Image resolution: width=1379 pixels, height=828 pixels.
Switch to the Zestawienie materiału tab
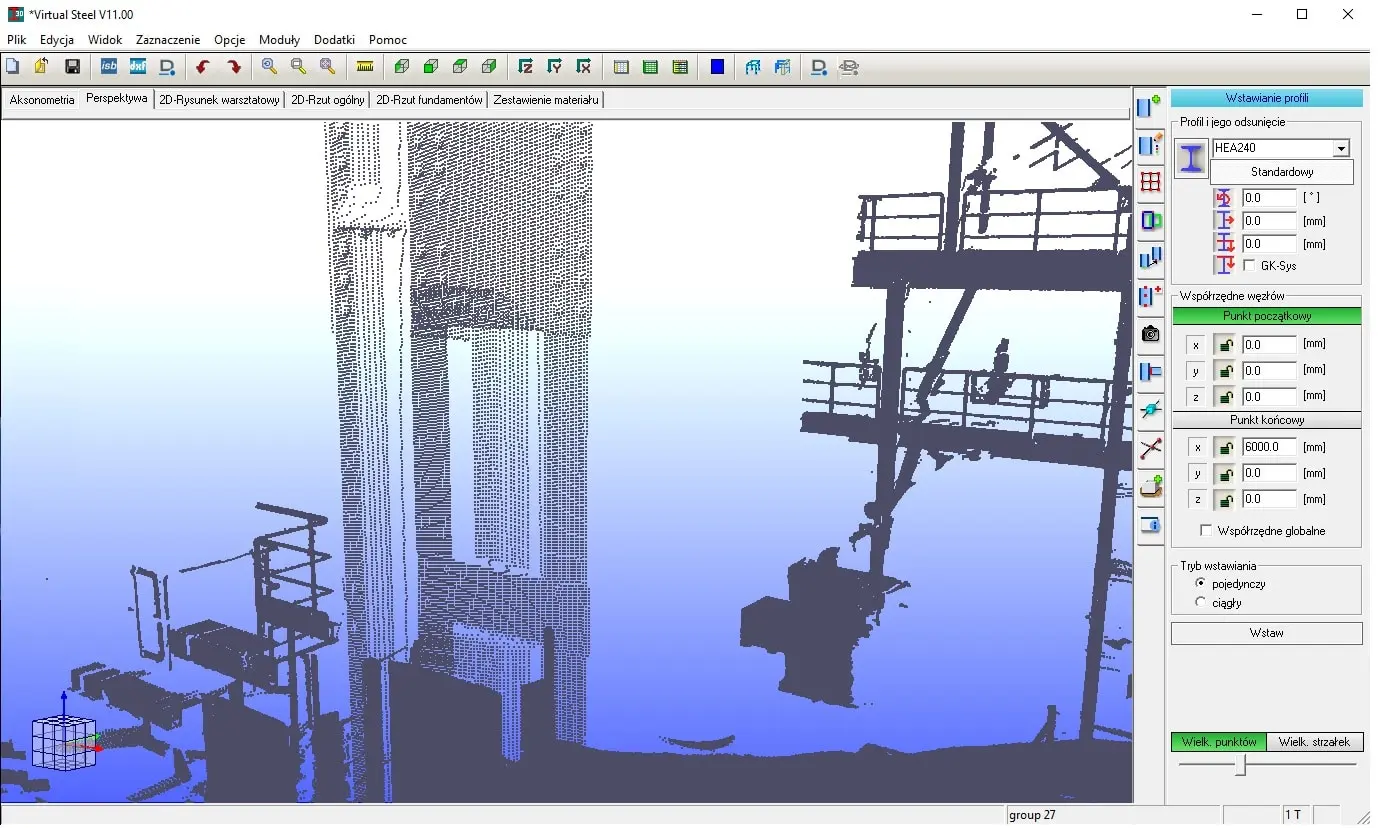546,100
